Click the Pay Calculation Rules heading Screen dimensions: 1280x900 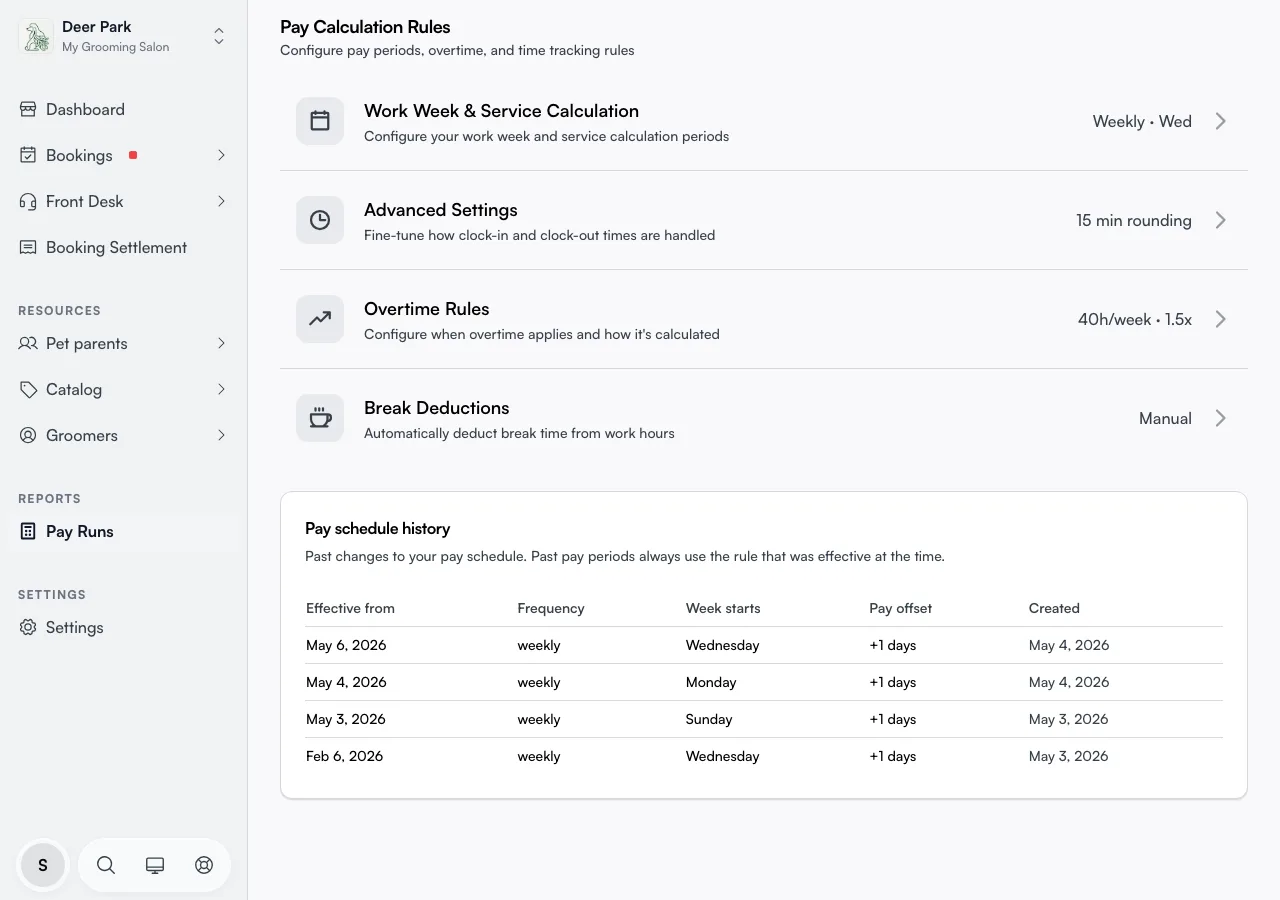[x=365, y=27]
